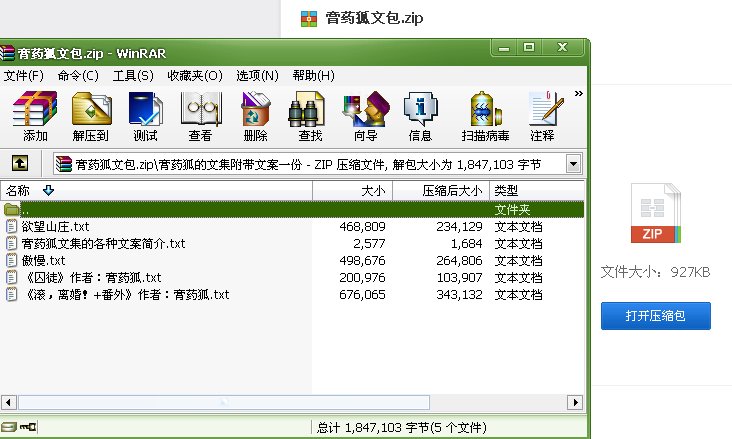Click the parent folder icon in file list
This screenshot has height=439, width=732.
click(x=12, y=209)
